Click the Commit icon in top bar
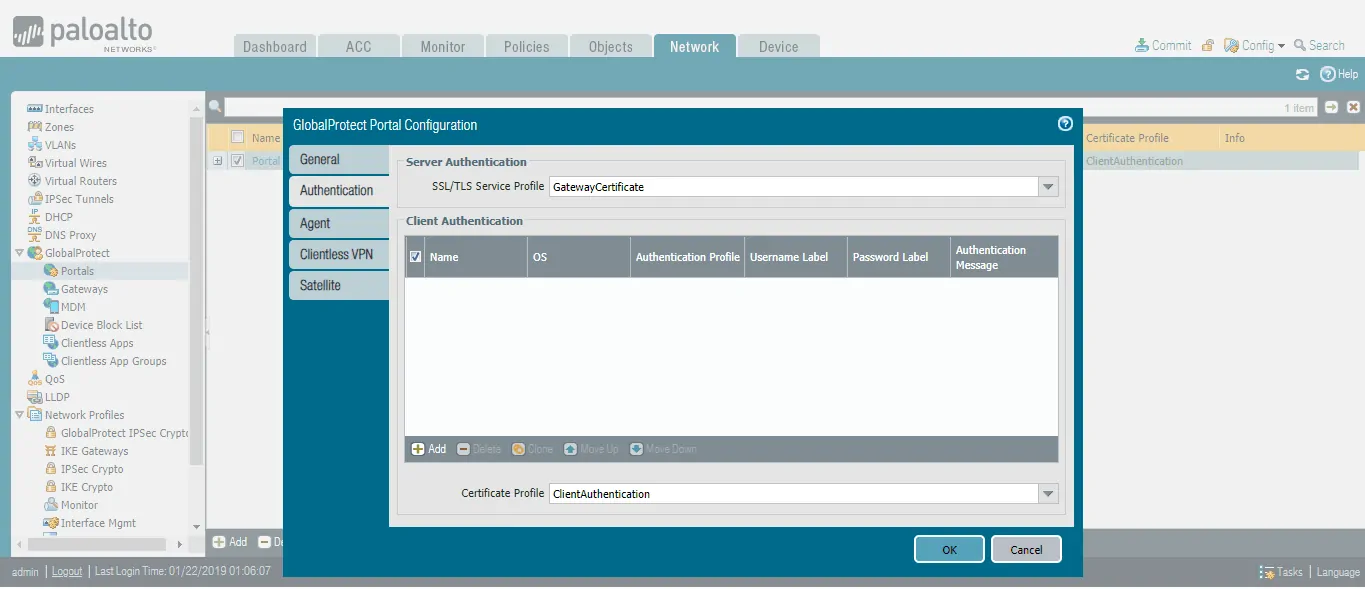 [1142, 45]
